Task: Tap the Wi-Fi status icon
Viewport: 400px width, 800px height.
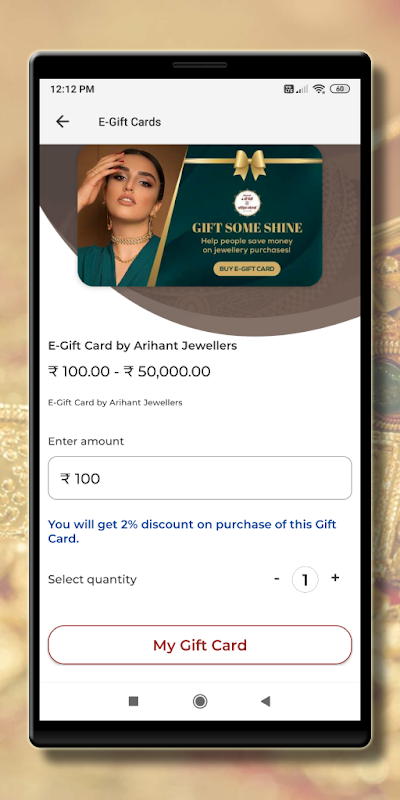Action: [x=319, y=89]
